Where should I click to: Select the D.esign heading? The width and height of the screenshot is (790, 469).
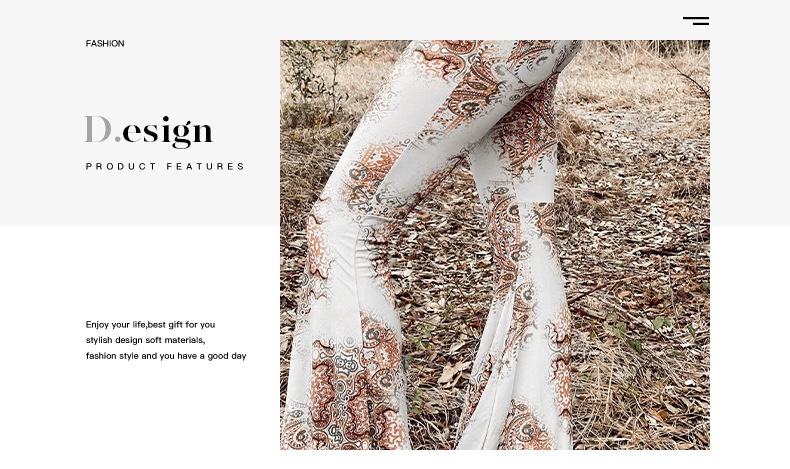(149, 131)
